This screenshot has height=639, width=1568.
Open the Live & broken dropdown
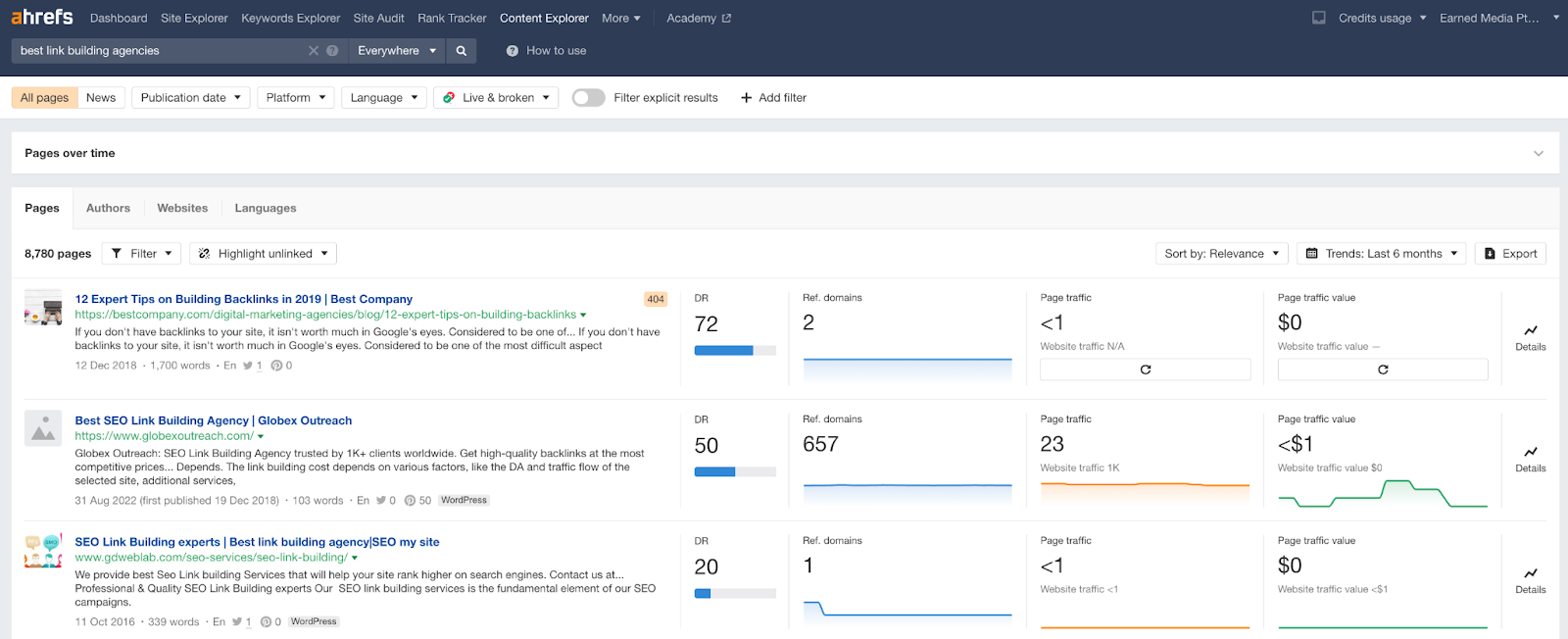click(x=496, y=98)
